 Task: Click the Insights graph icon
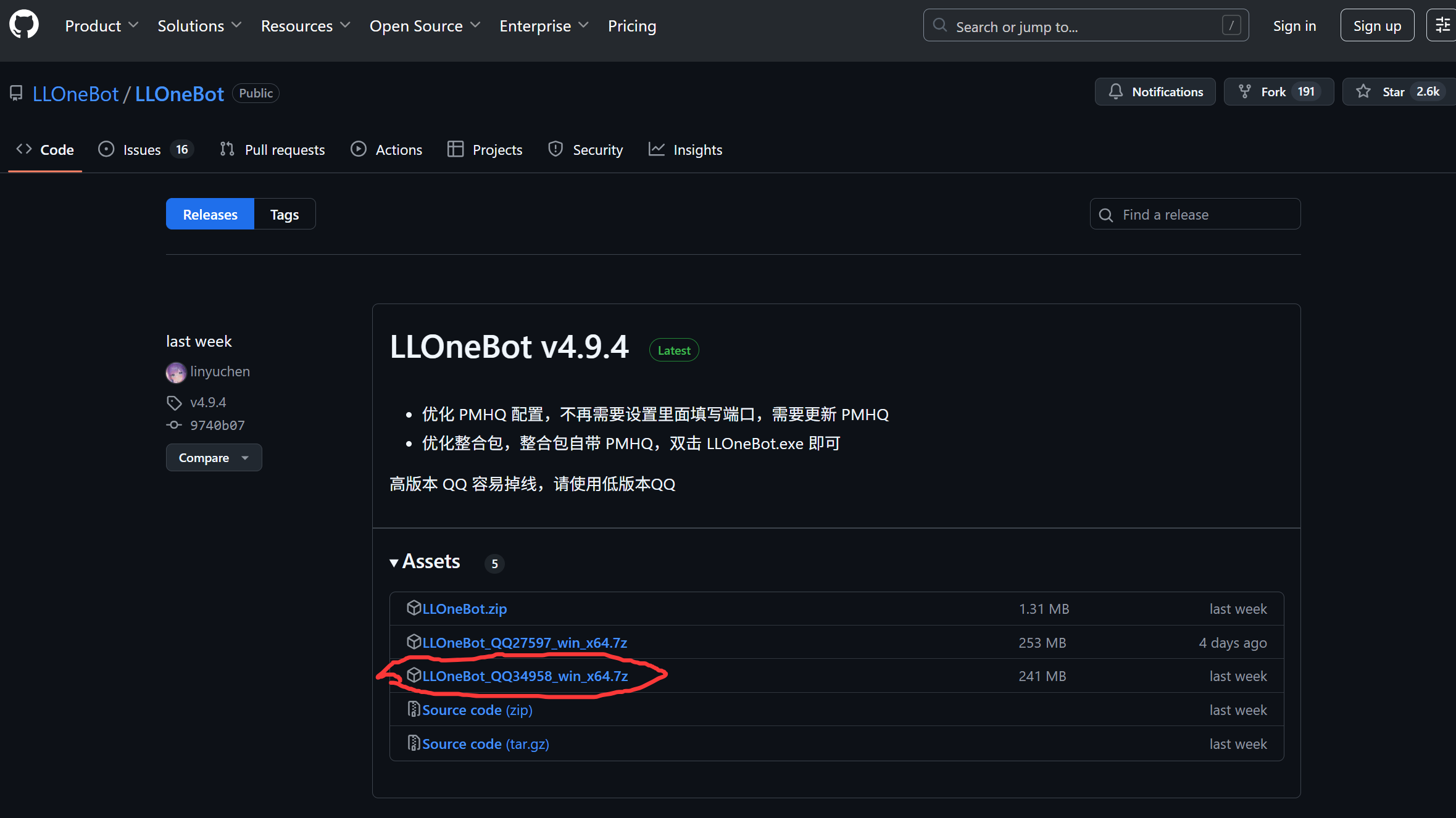(x=656, y=149)
